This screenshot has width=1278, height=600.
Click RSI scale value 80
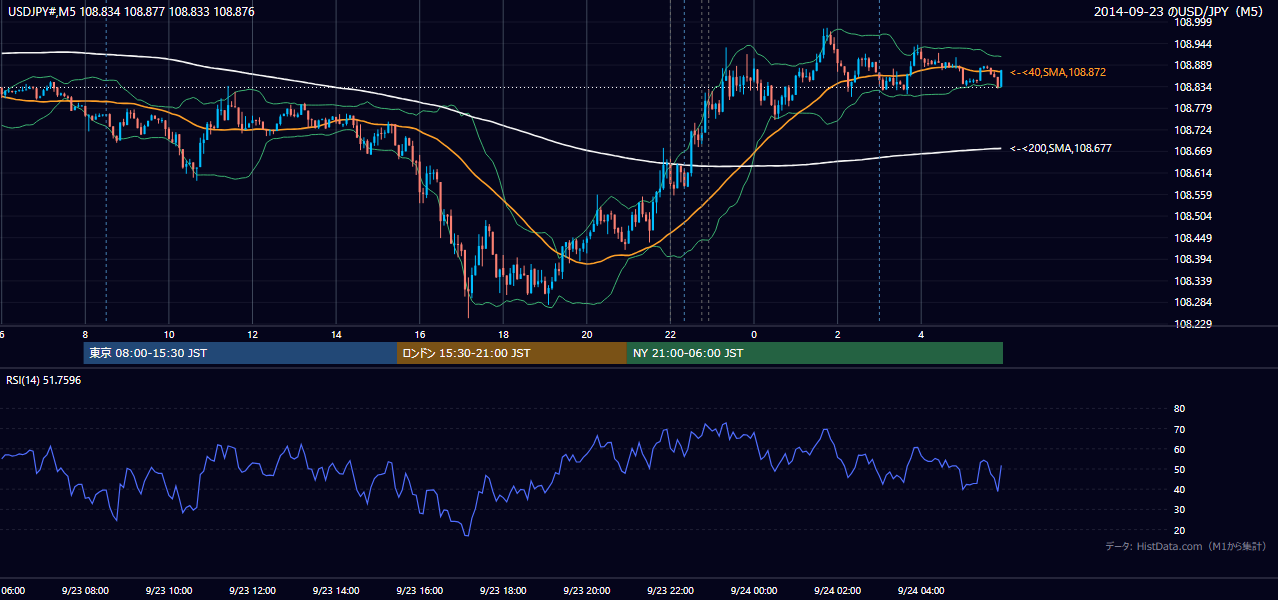(1179, 409)
